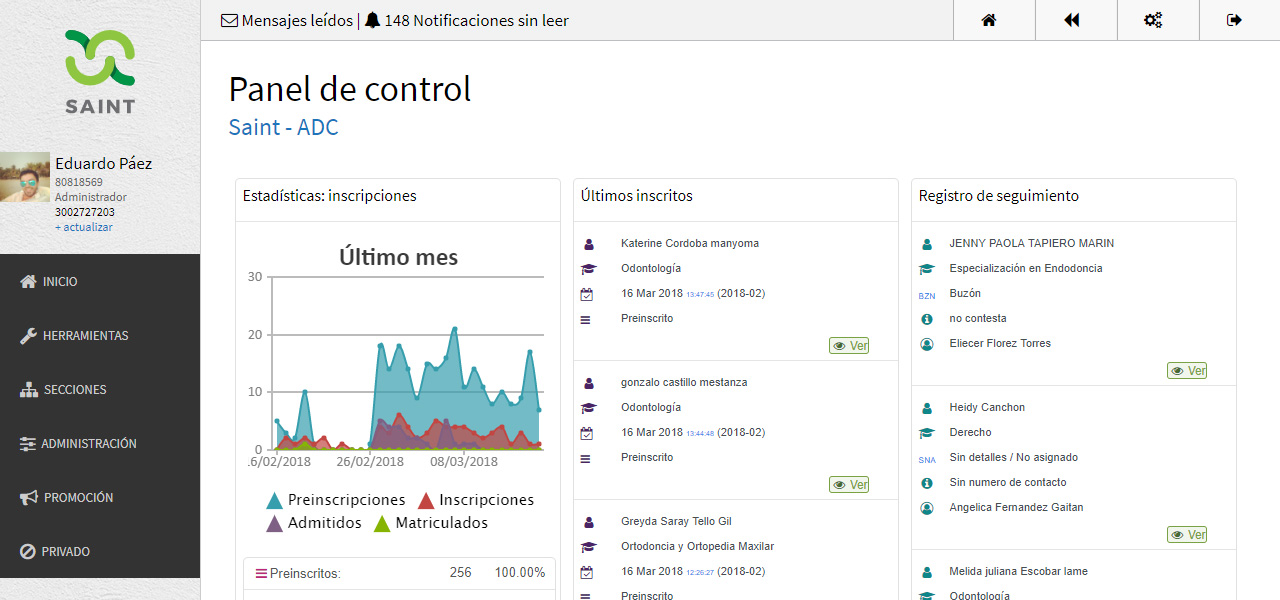Click the double-arrow rewind icon in top bar
Image resolution: width=1280 pixels, height=600 pixels.
click(x=1071, y=20)
